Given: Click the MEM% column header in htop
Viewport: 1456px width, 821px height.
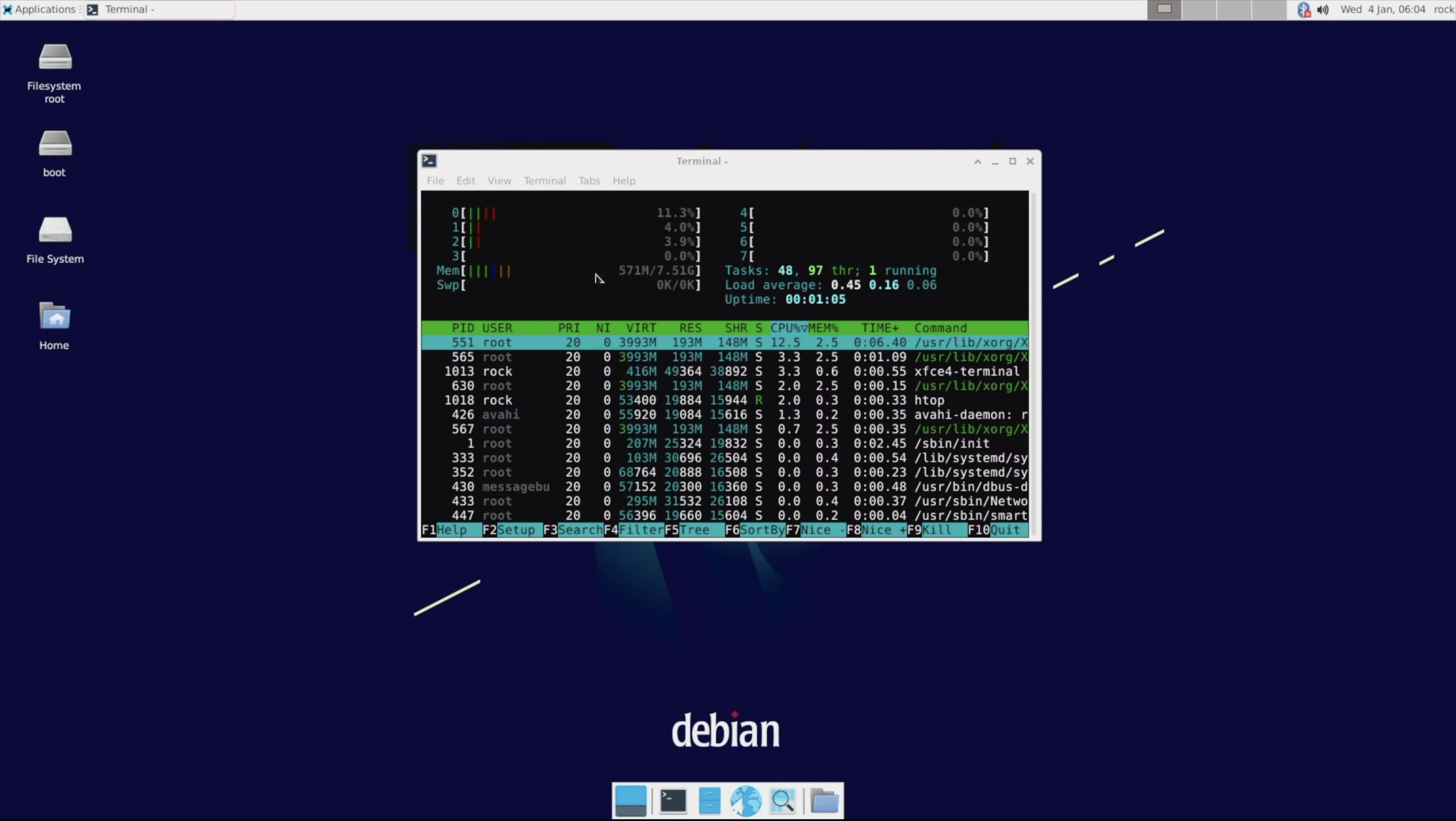Looking at the screenshot, I should [823, 328].
